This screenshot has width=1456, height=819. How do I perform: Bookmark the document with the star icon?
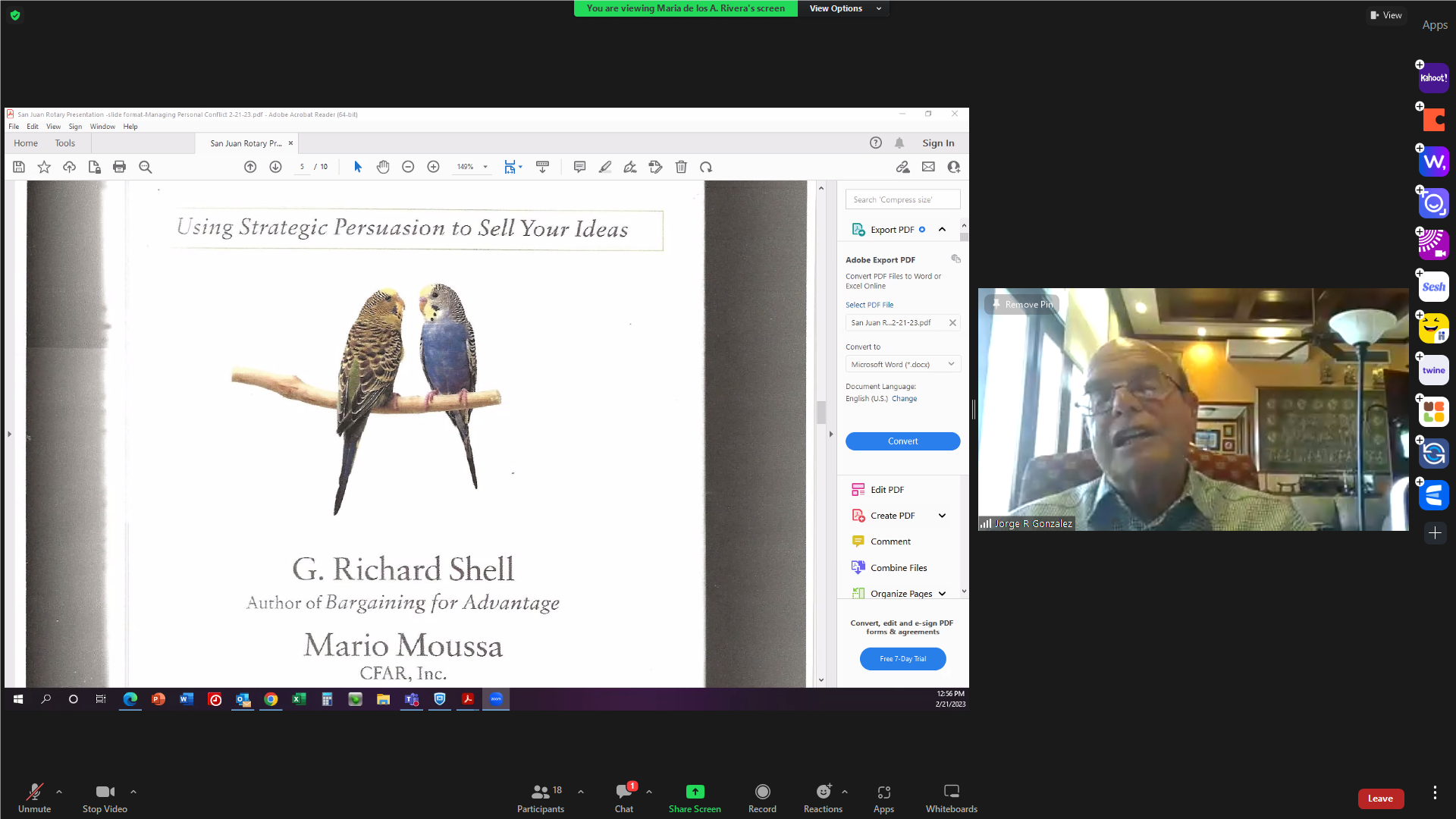[x=44, y=167]
